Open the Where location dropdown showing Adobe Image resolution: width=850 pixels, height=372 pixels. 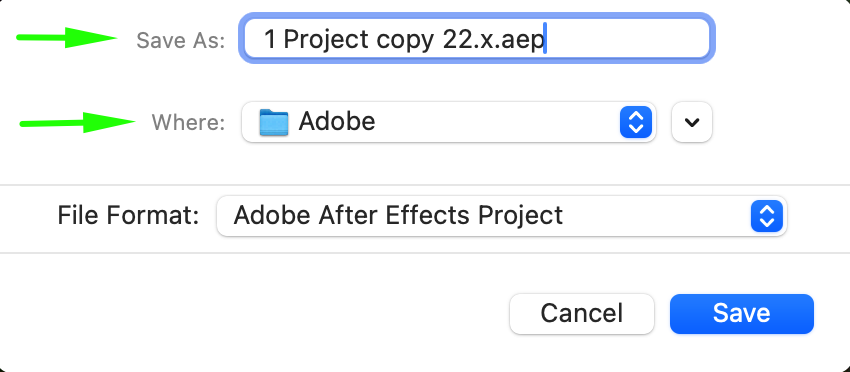(449, 122)
